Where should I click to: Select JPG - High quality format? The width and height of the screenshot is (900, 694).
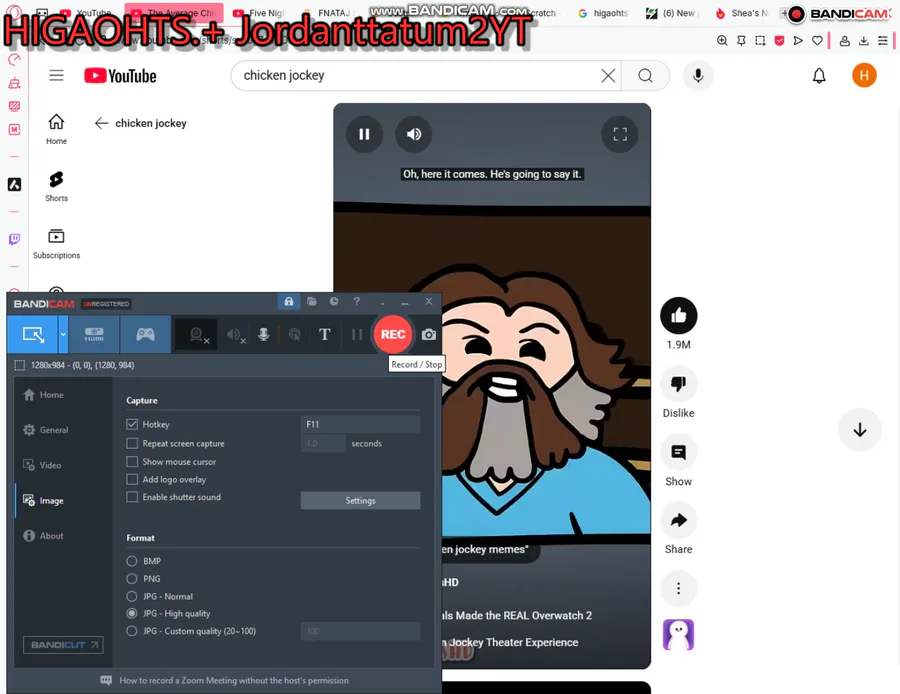[x=132, y=614]
